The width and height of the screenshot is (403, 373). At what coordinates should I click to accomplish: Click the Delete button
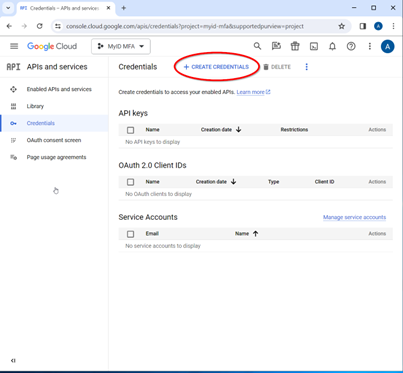pos(277,67)
